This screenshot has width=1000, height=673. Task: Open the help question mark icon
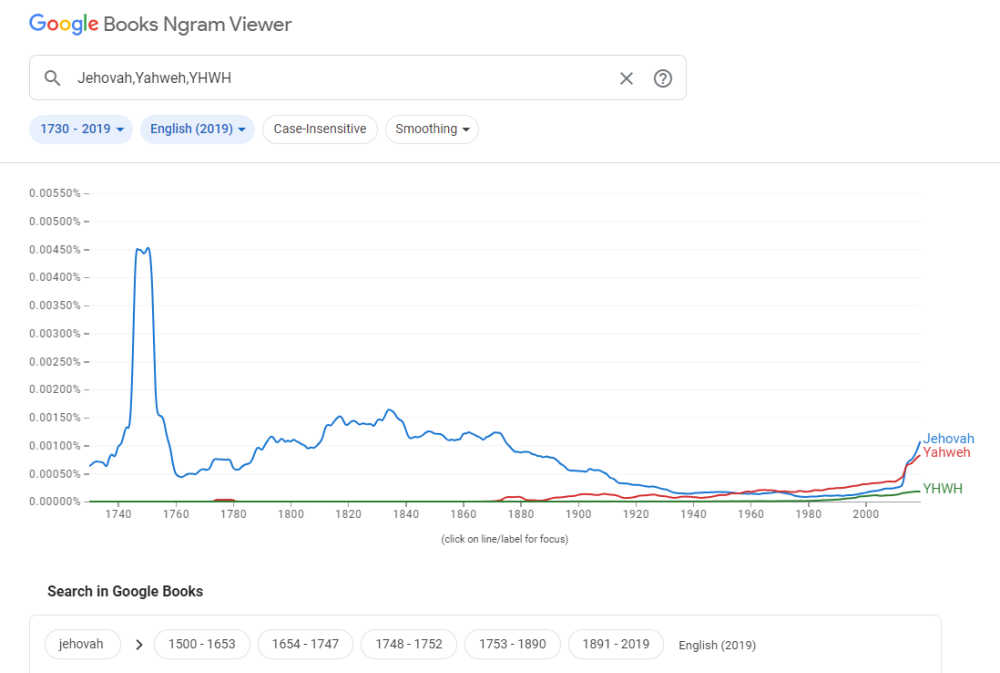tap(662, 78)
